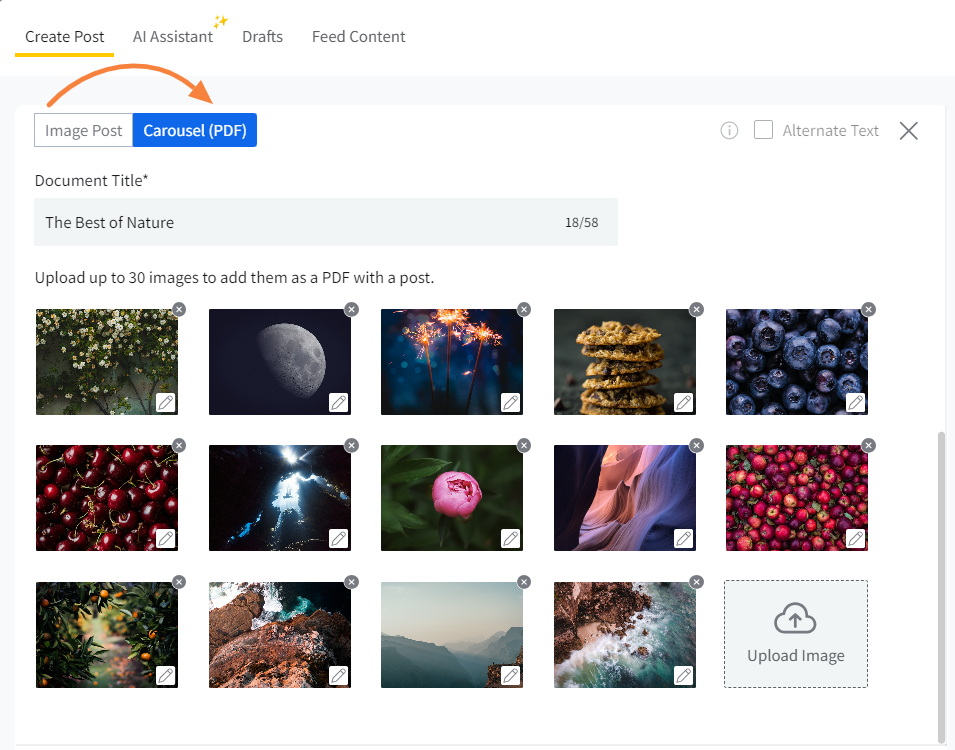This screenshot has width=955, height=750.
Task: Select the Create Post tab
Action: tap(64, 37)
